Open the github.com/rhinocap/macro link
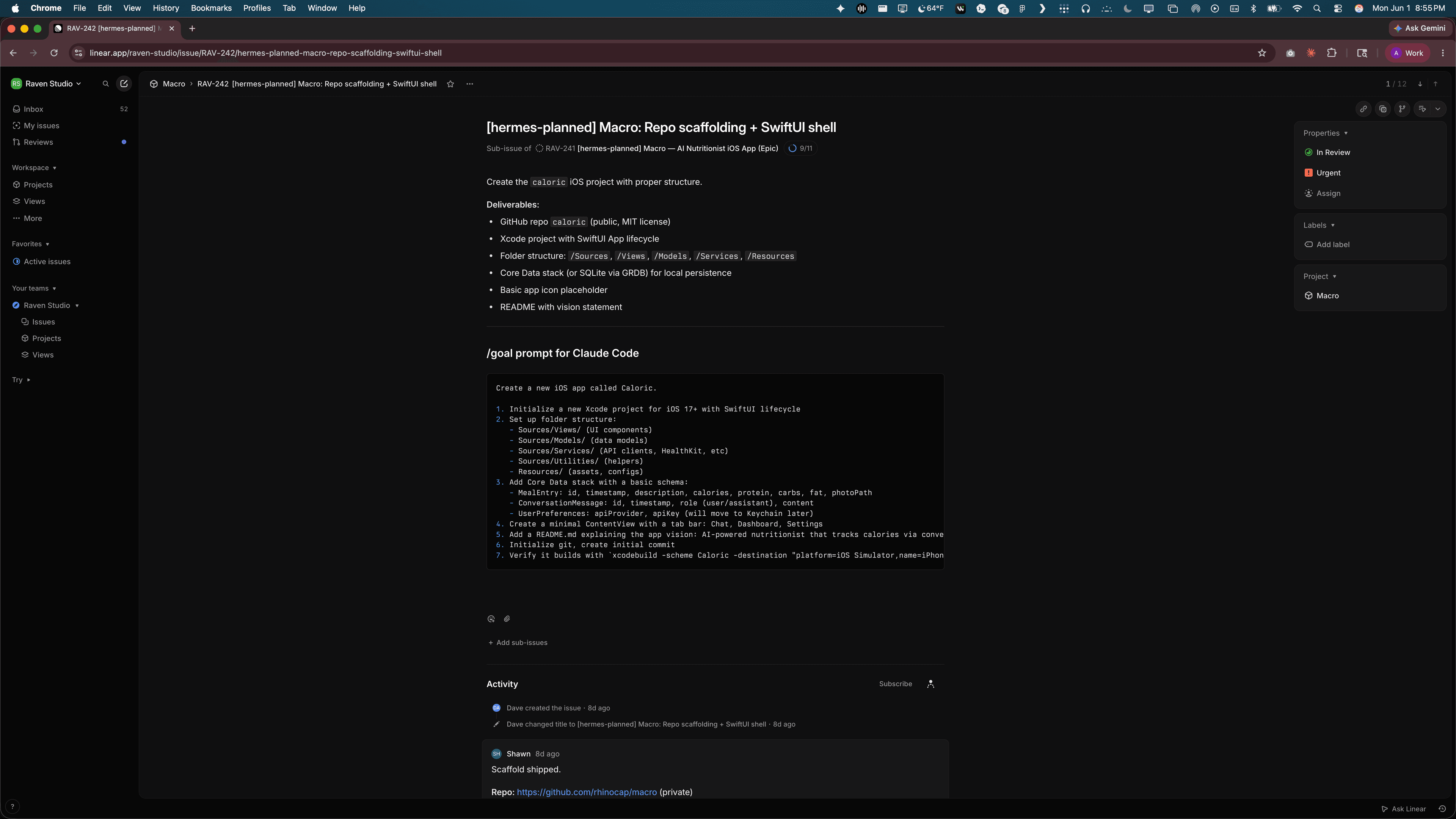Image resolution: width=1456 pixels, height=819 pixels. (587, 792)
